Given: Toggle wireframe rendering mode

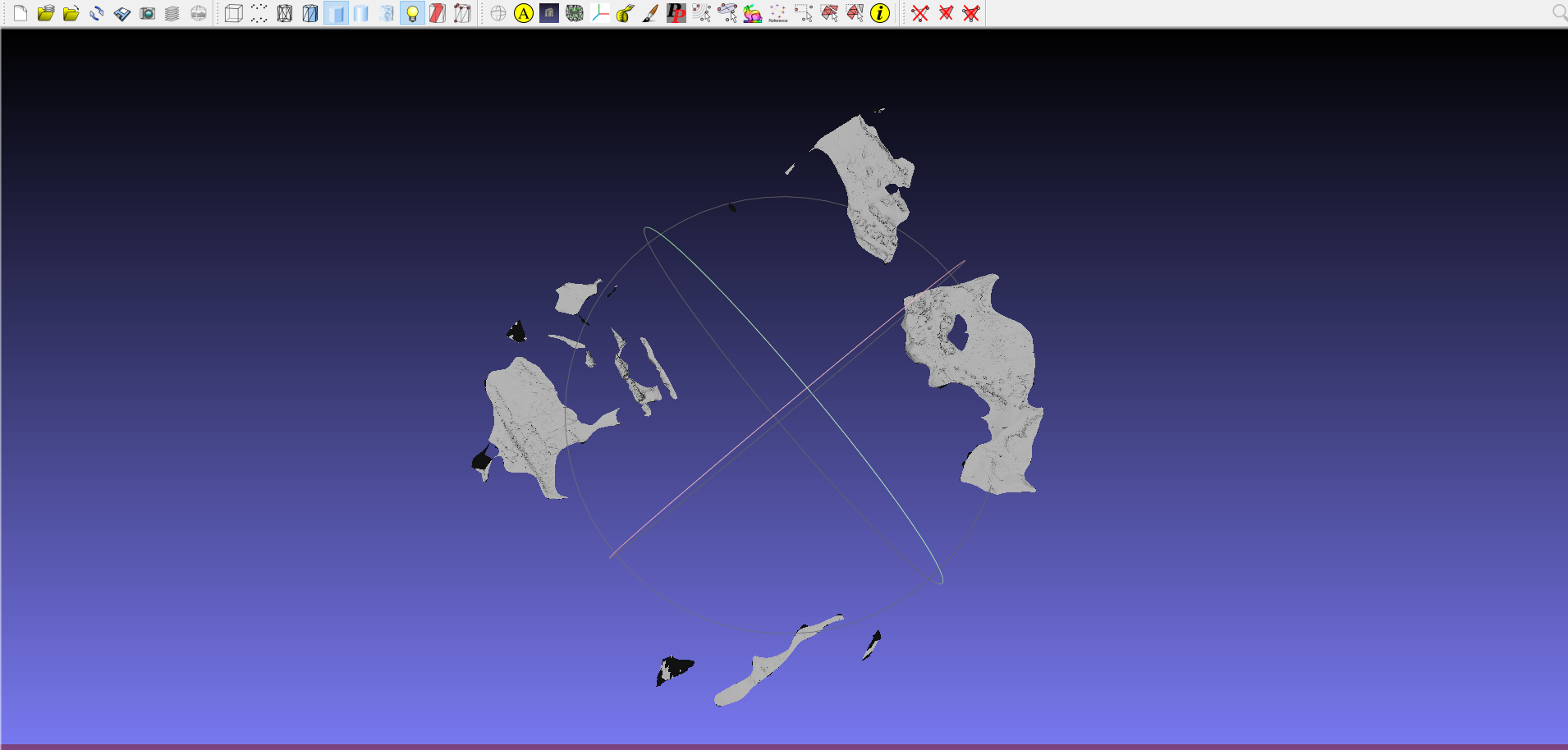Looking at the screenshot, I should pyautogui.click(x=284, y=14).
